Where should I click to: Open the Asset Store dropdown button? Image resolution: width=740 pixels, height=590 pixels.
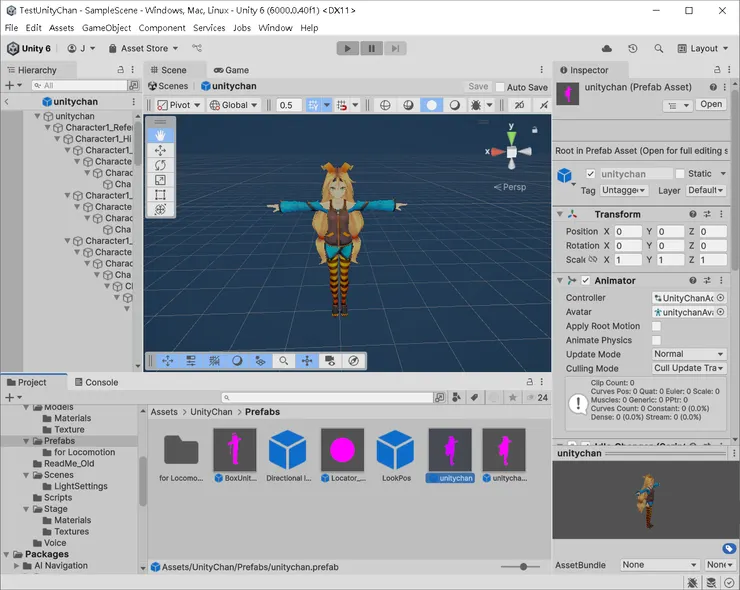[x=144, y=48]
